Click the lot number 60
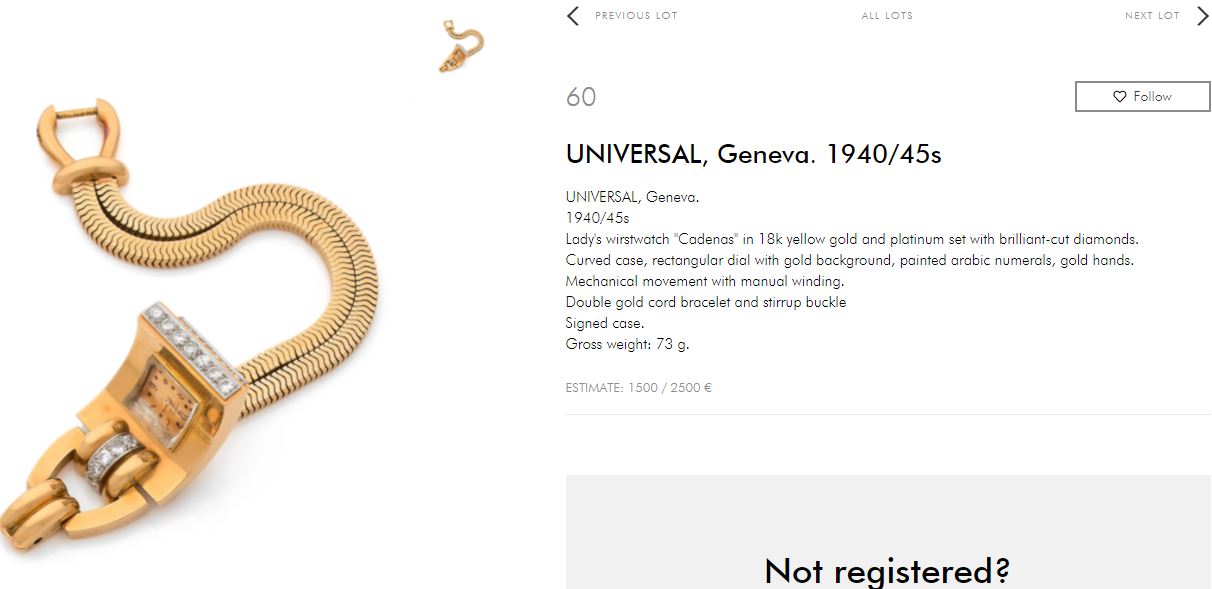 [581, 97]
